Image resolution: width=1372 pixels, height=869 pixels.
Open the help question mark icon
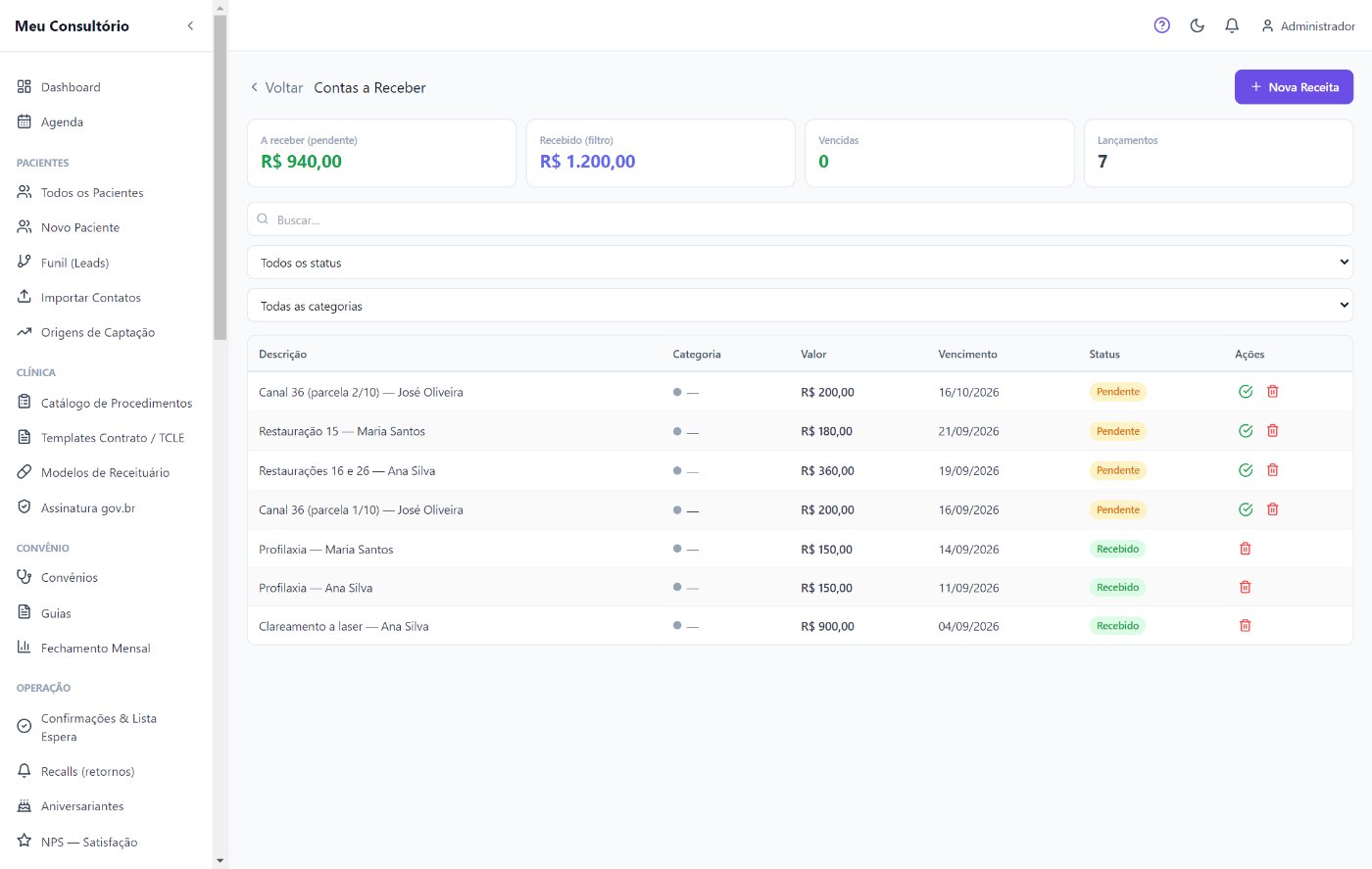pyautogui.click(x=1162, y=25)
